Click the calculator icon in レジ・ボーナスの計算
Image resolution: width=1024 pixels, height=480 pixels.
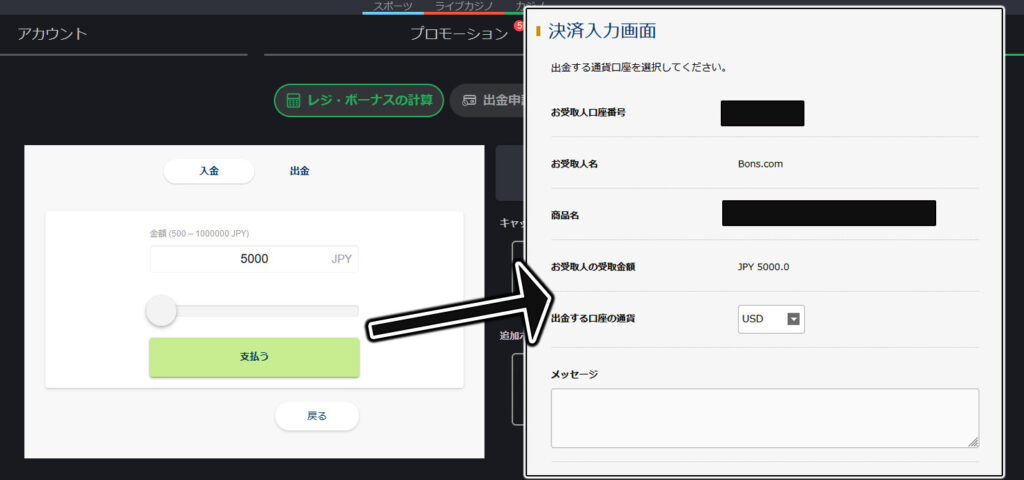pos(294,101)
